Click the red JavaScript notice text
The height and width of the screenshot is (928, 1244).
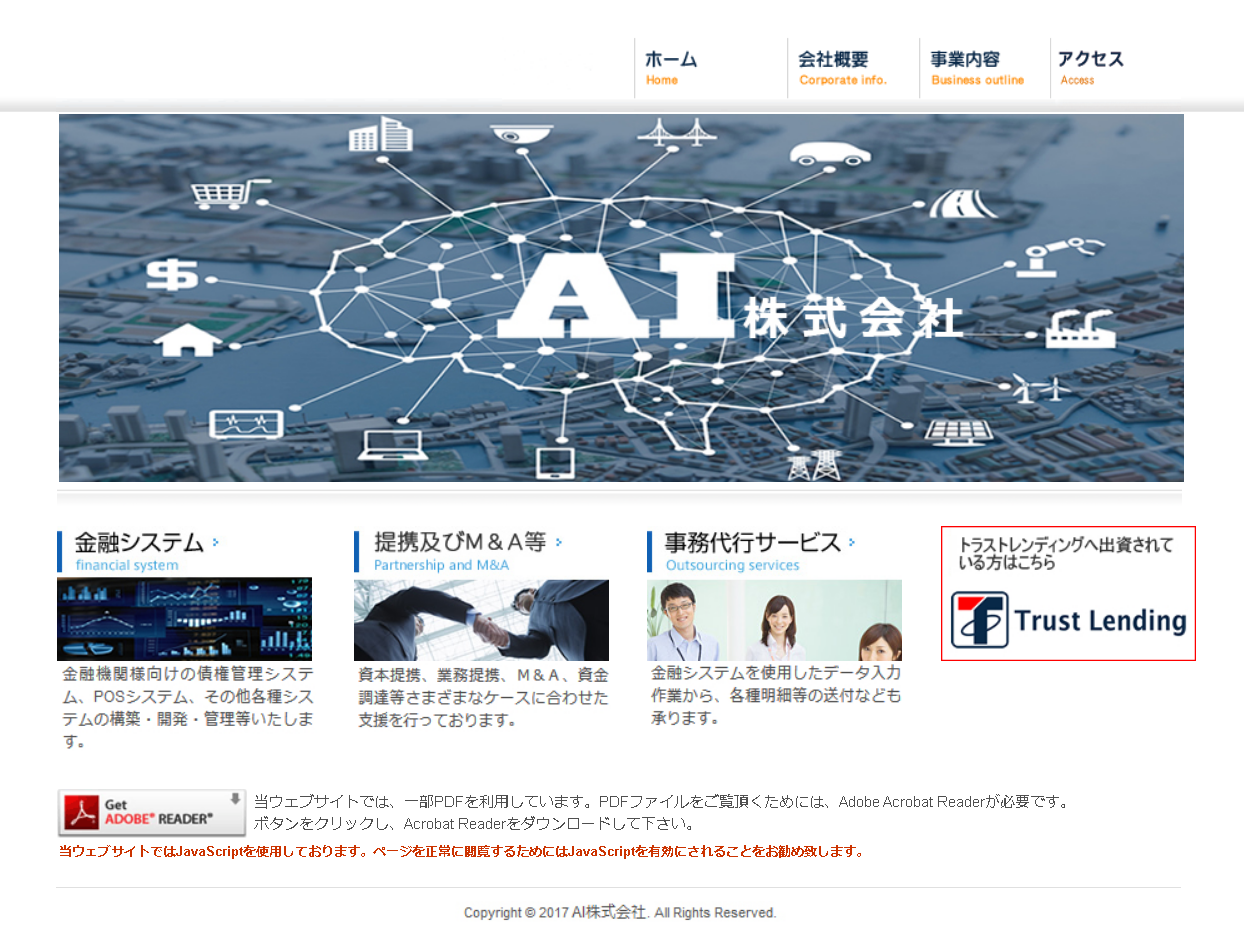pos(461,852)
